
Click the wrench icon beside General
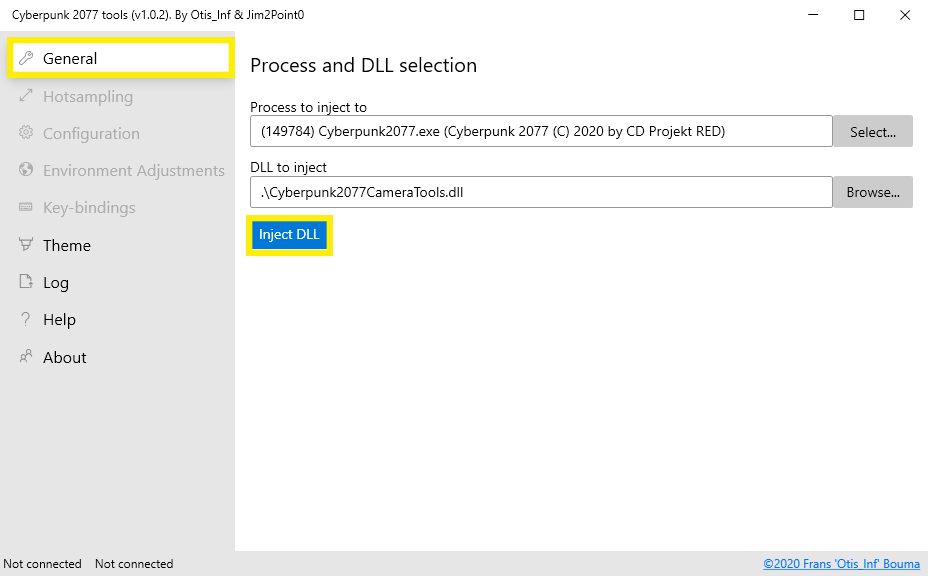click(26, 59)
